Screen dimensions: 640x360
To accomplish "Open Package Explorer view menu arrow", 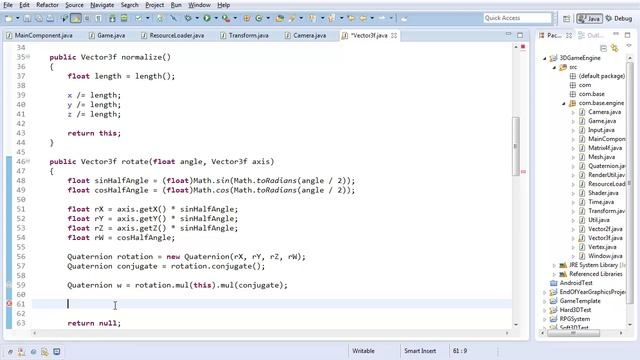I will [x=629, y=46].
